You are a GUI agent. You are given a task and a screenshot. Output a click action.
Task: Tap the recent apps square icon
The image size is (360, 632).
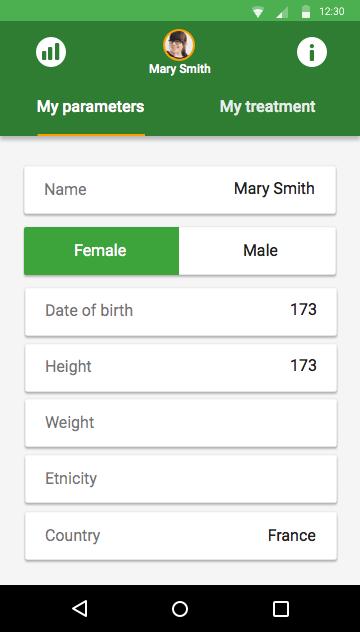tap(281, 609)
